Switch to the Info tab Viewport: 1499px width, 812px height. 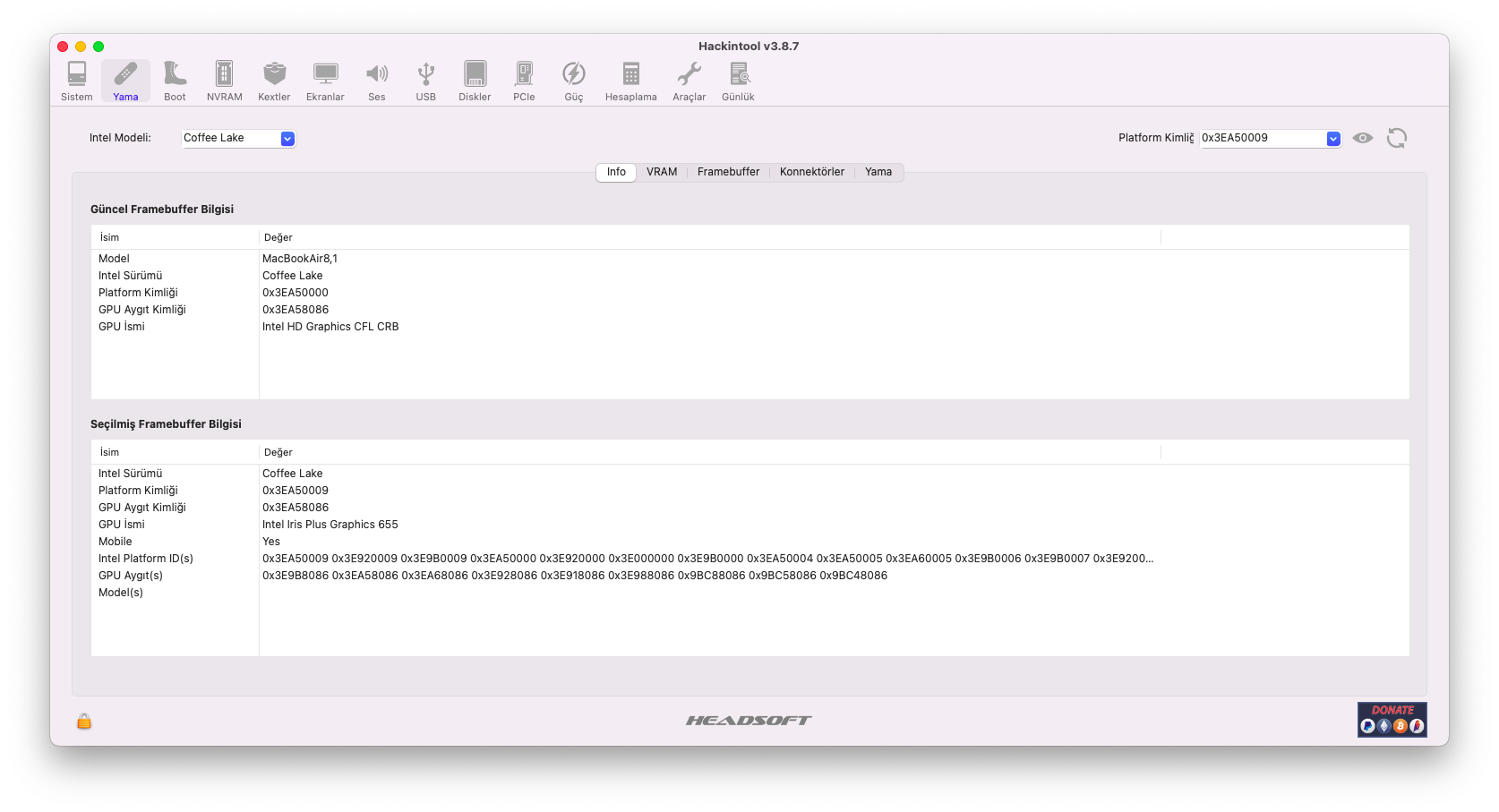pyautogui.click(x=616, y=172)
